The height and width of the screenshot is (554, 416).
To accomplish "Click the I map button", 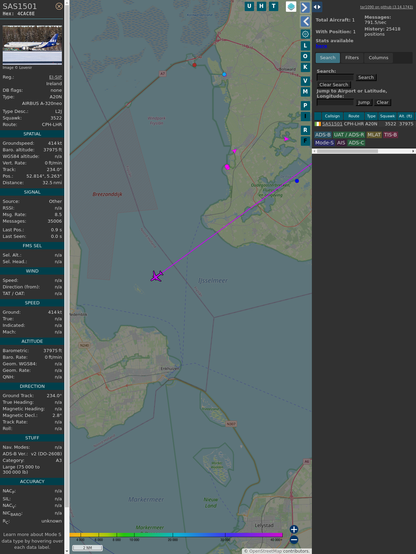I will (x=305, y=116).
